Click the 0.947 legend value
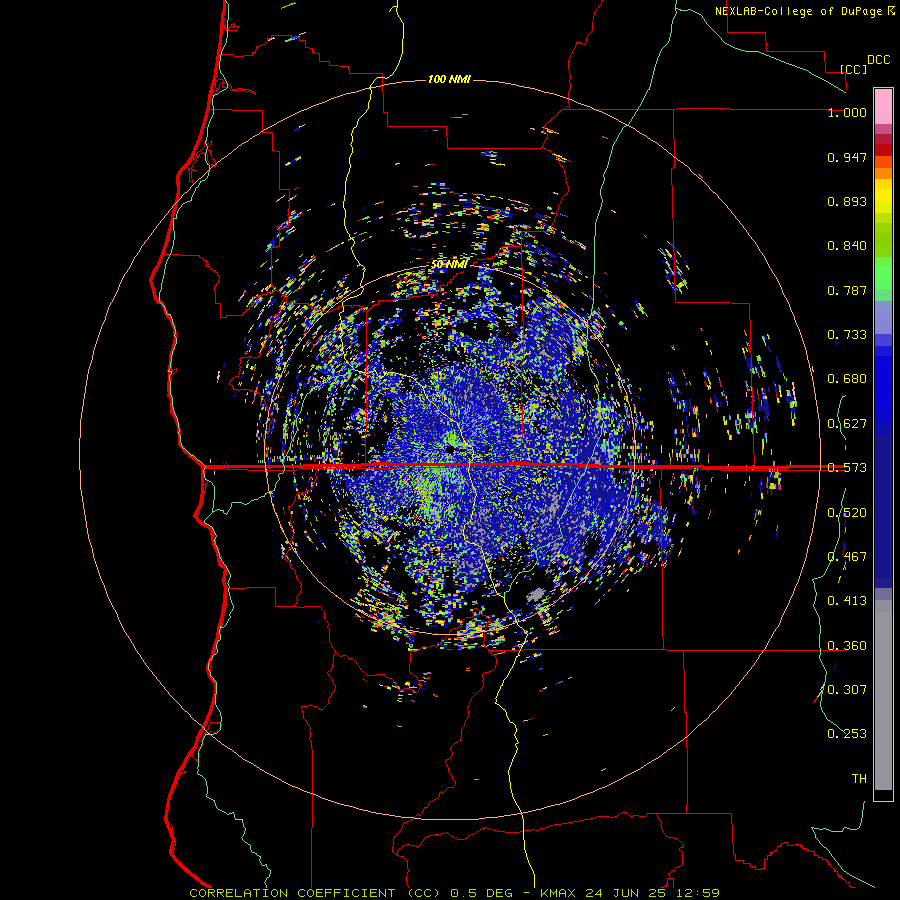Screen dimensions: 900x900 (847, 157)
